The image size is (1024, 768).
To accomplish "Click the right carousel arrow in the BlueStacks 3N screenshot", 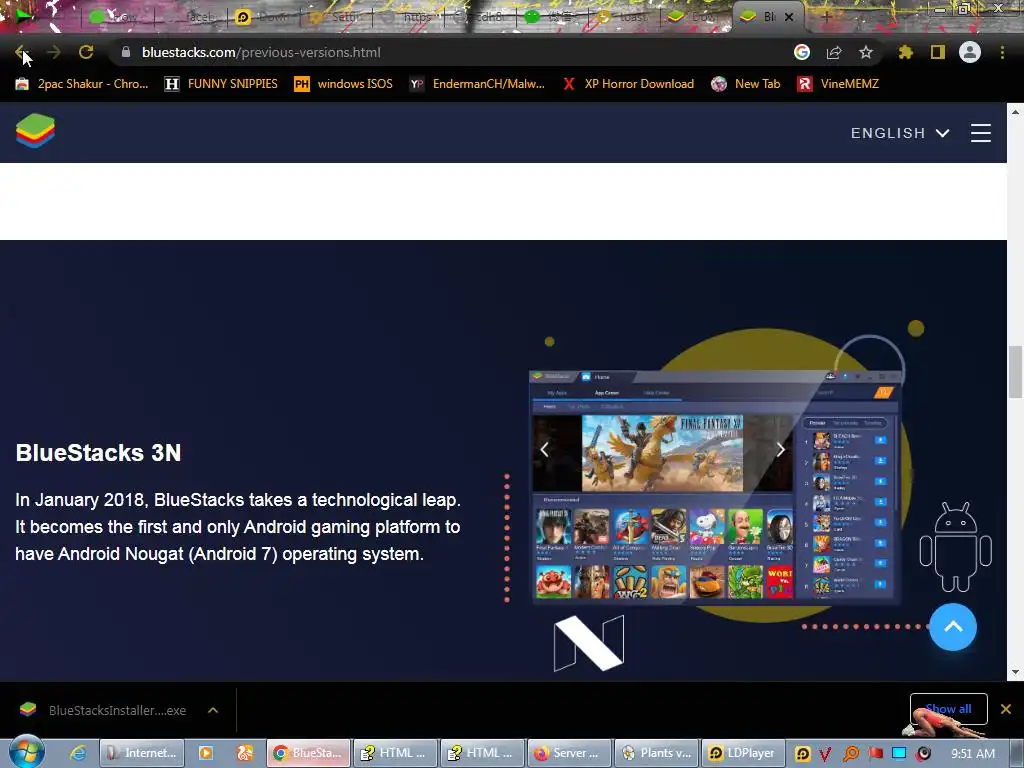I will [x=780, y=449].
